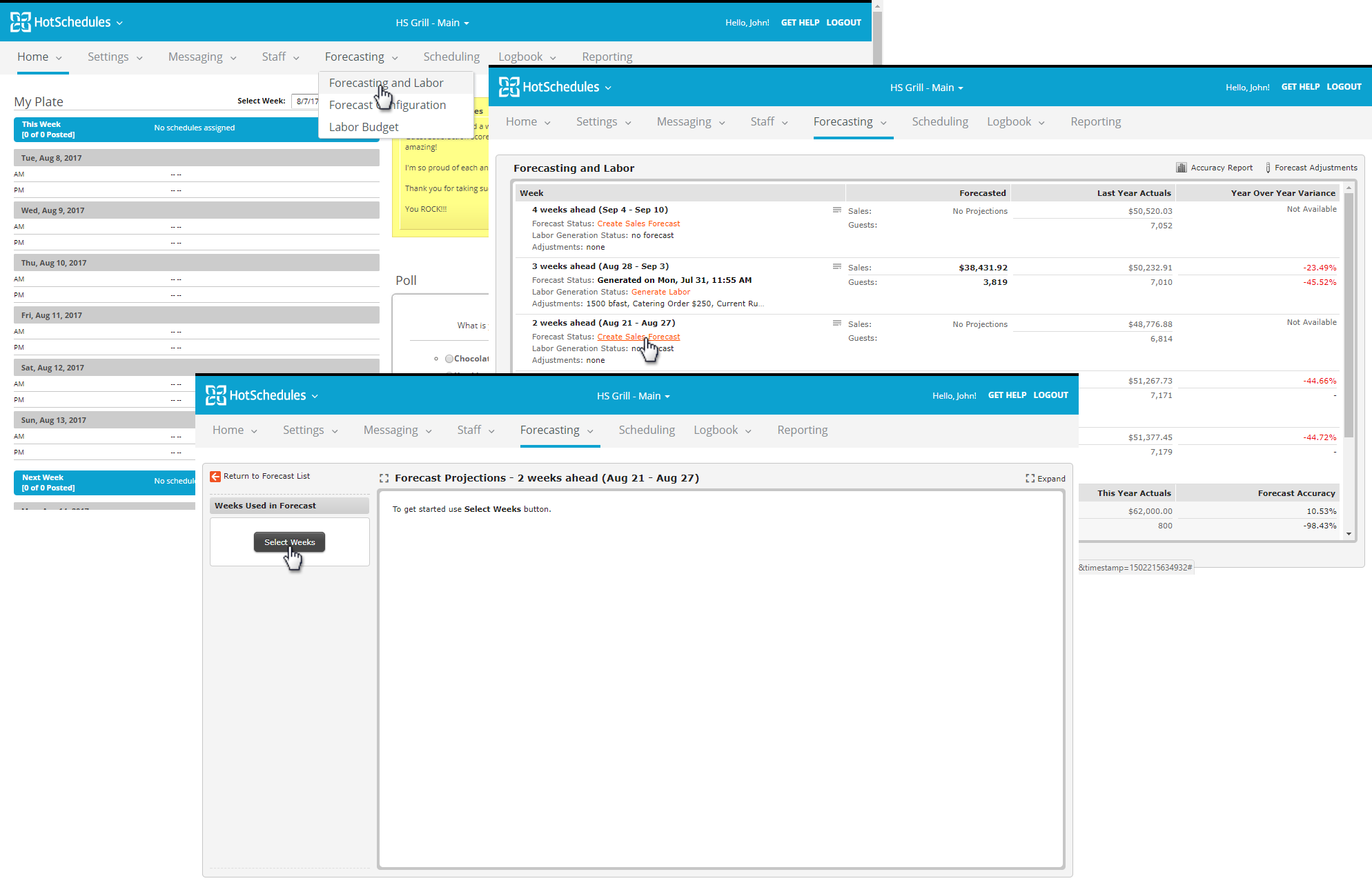Click the This Week posted banner
Viewport: 1372px width, 883px height.
click(197, 130)
